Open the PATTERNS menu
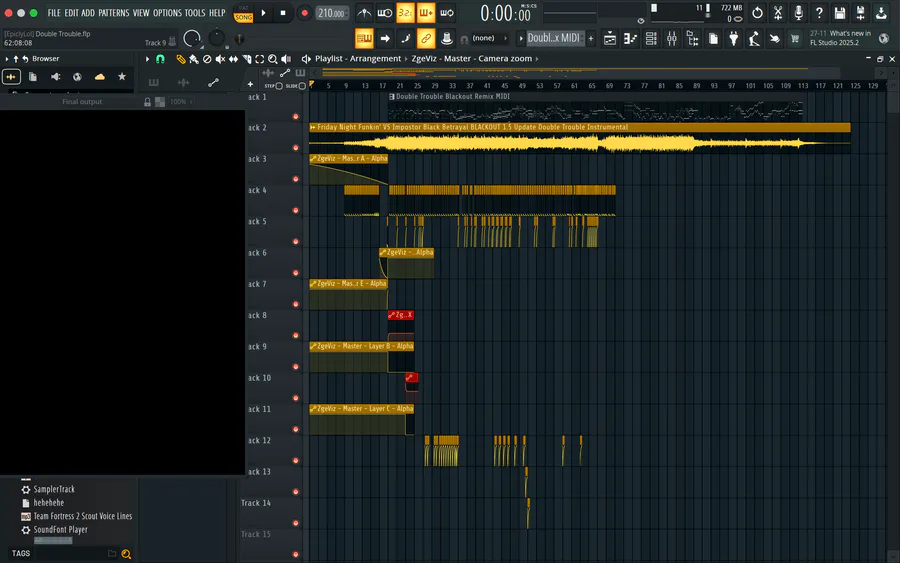 point(114,13)
